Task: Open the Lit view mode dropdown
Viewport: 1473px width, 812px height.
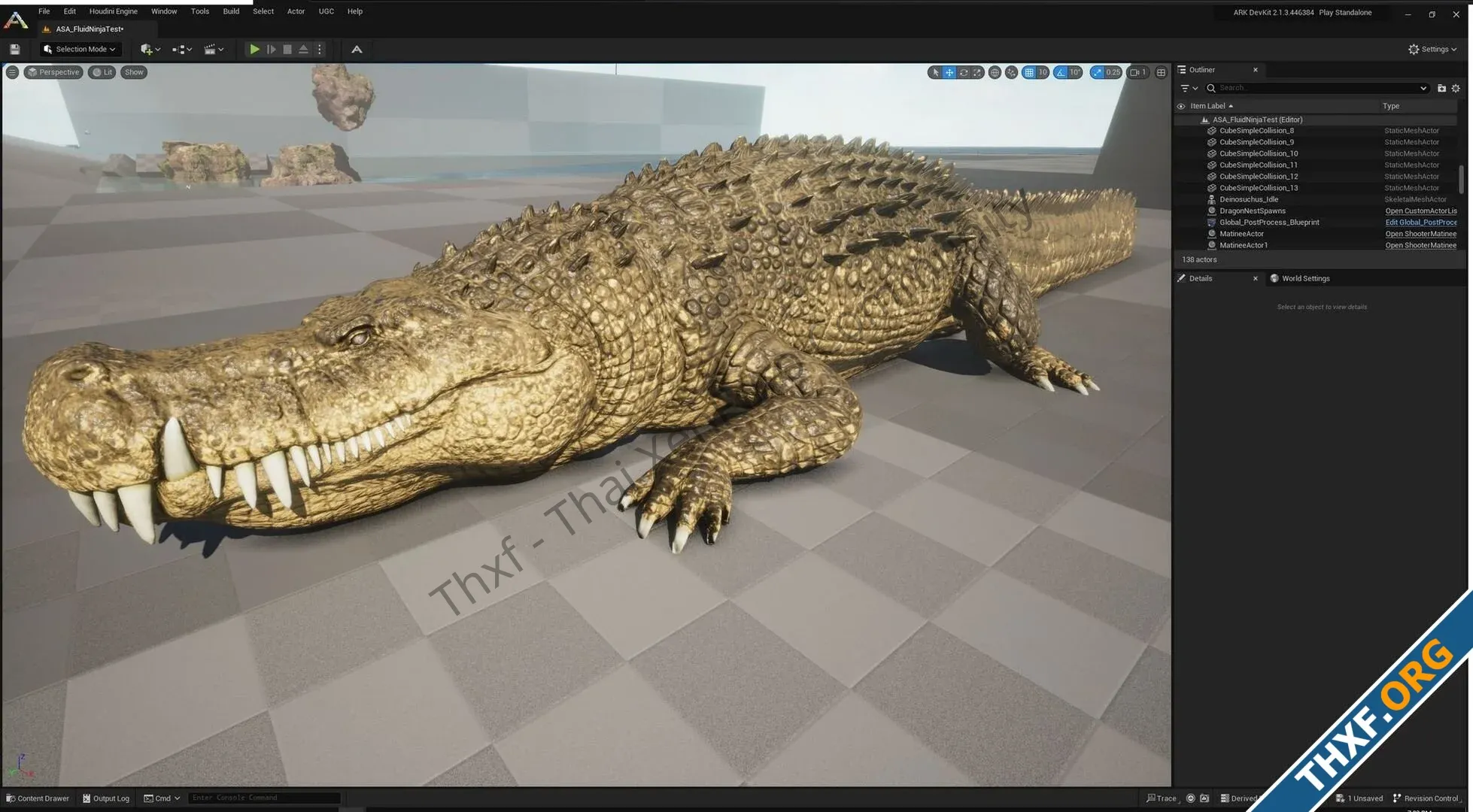Action: (102, 72)
